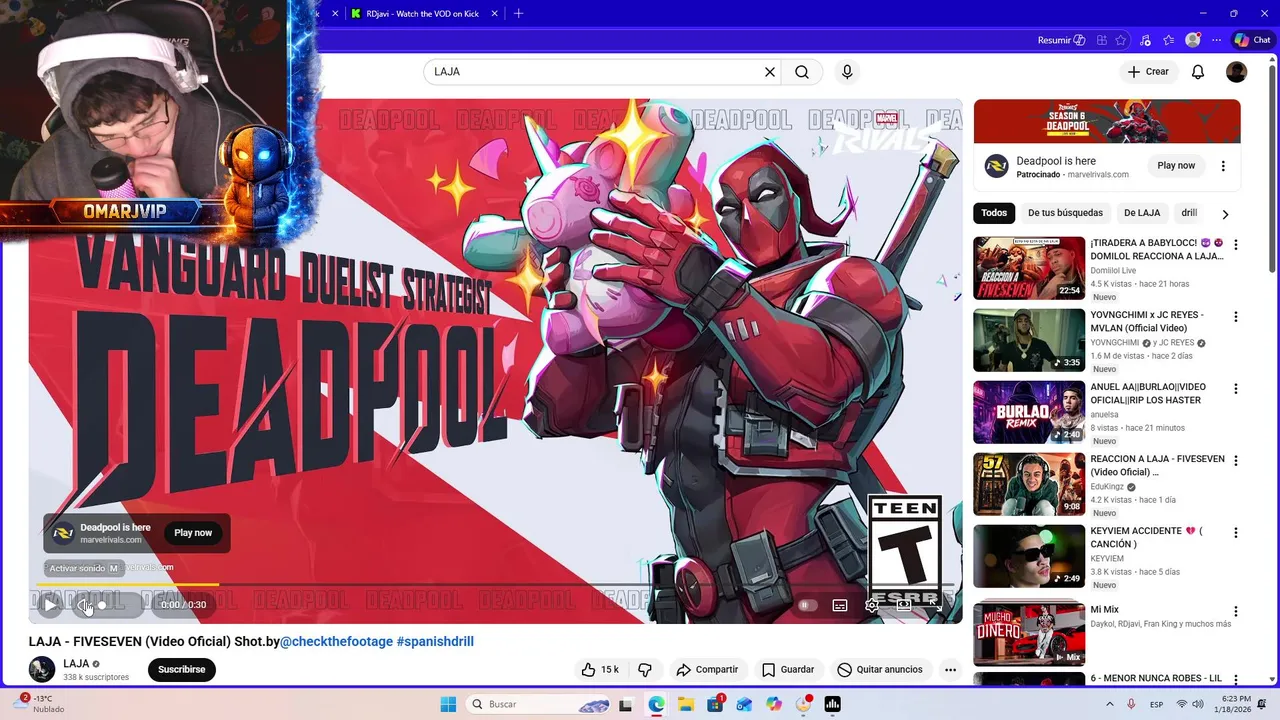The height and width of the screenshot is (720, 1280).
Task: Open Copilot Chat in Edge
Action: [1253, 40]
